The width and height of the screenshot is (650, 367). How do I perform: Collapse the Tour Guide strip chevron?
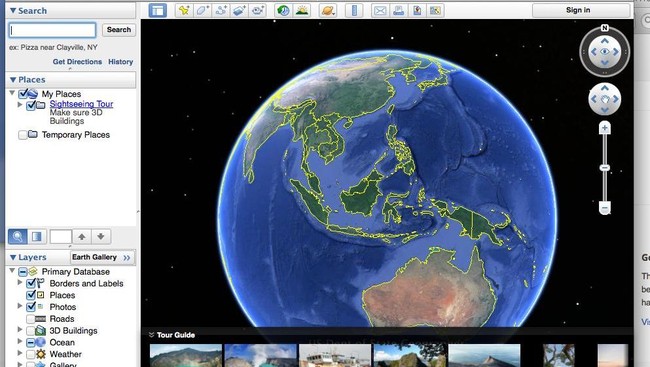click(x=151, y=335)
